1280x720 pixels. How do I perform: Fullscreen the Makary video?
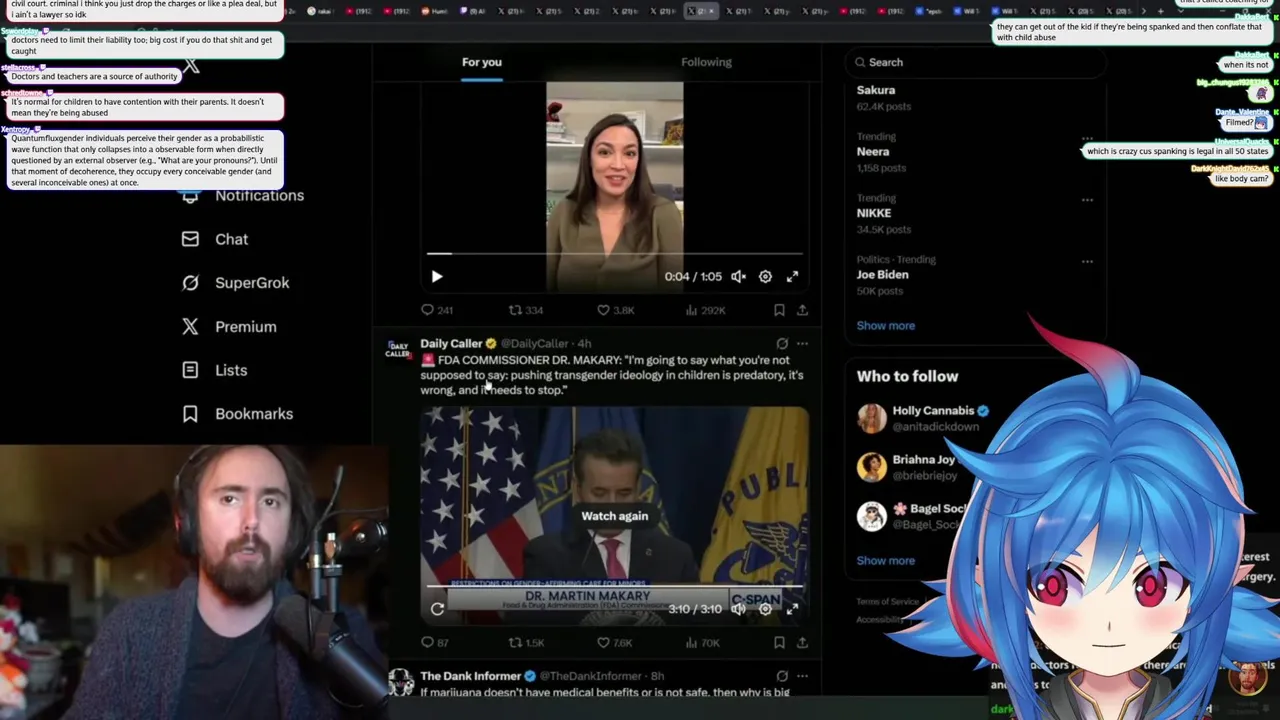pos(792,609)
